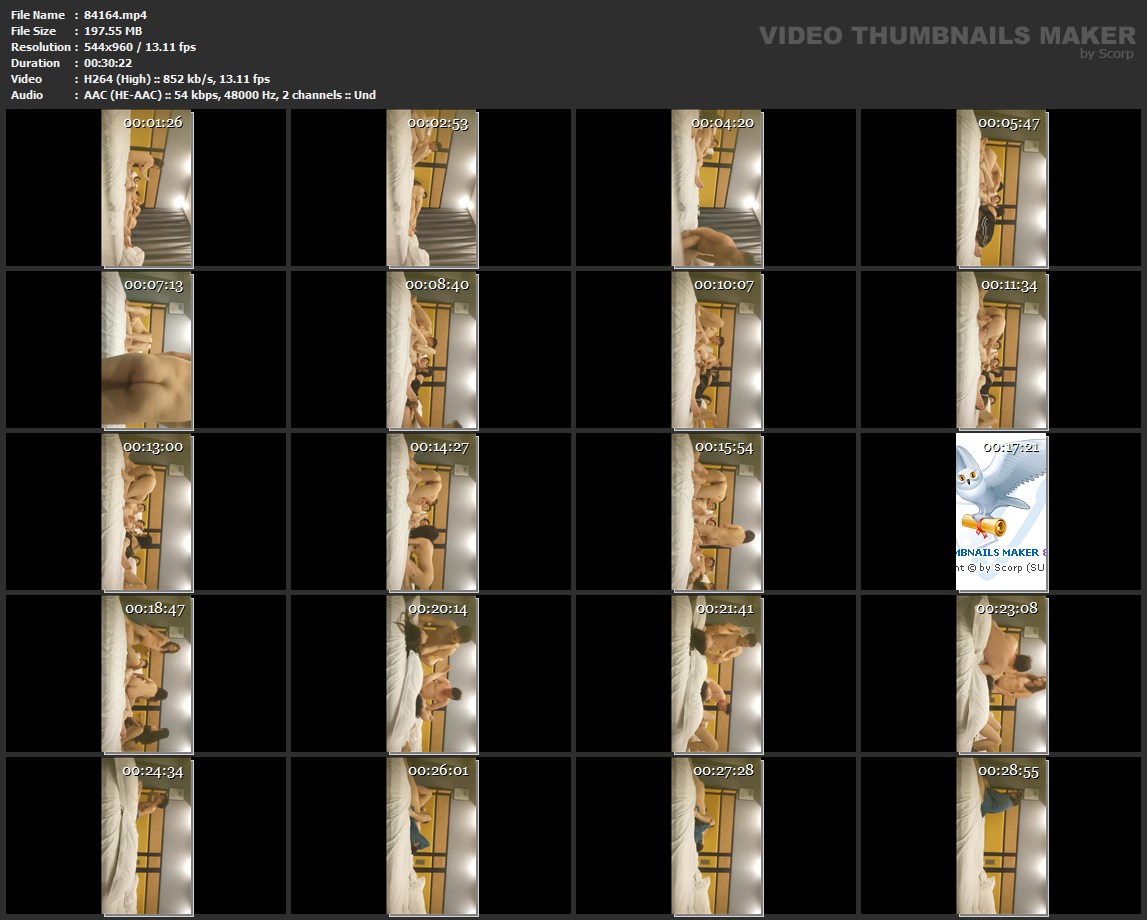This screenshot has width=1147, height=920.
Task: Click the thumbnail at 00:13:00
Action: (147, 512)
